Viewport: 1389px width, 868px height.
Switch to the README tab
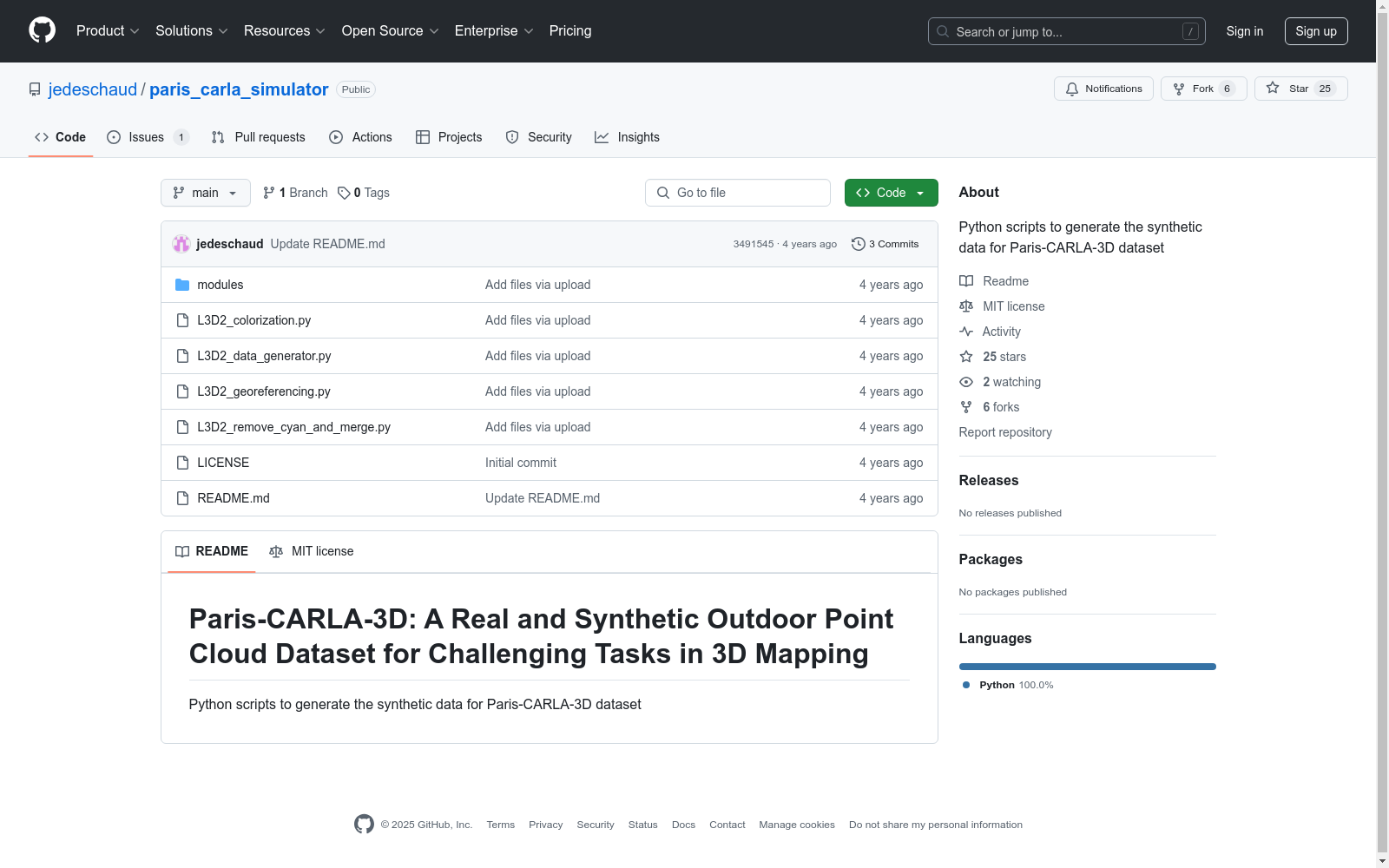pos(212,551)
